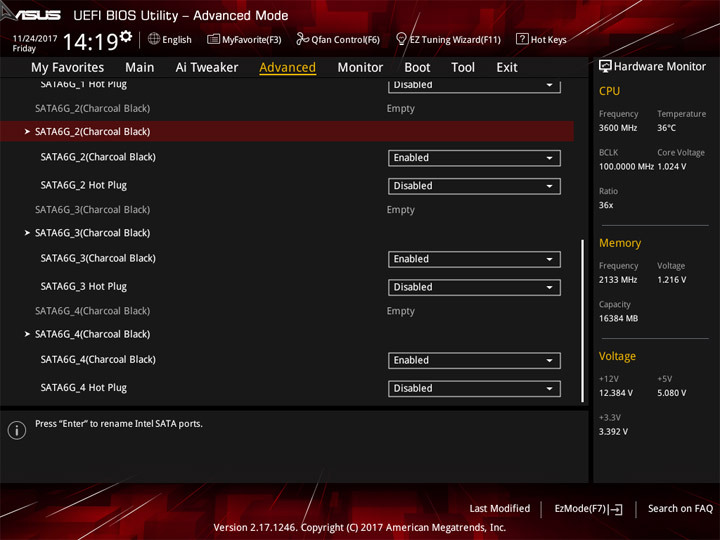Click Search on FAQ link
Image resolution: width=720 pixels, height=540 pixels.
680,508
